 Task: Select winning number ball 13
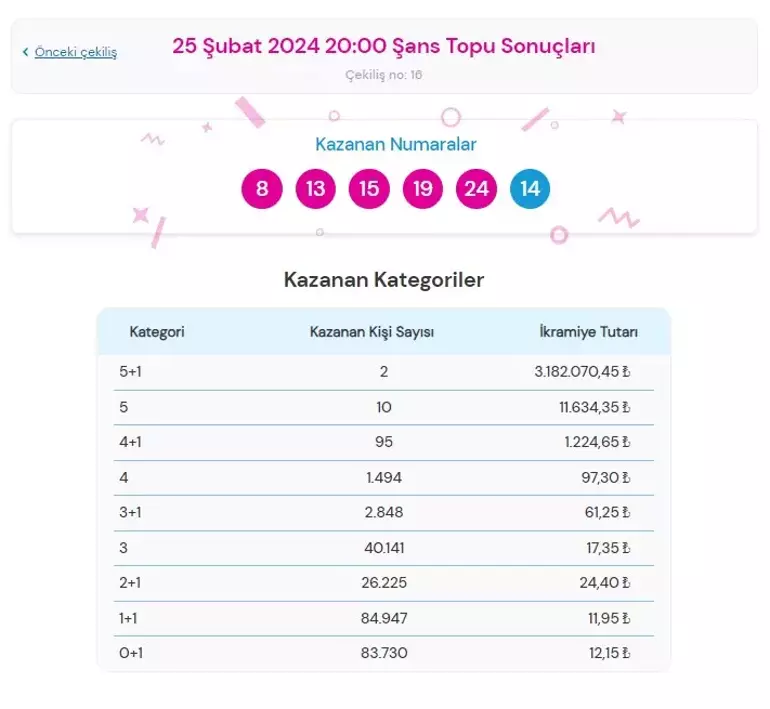pyautogui.click(x=316, y=189)
